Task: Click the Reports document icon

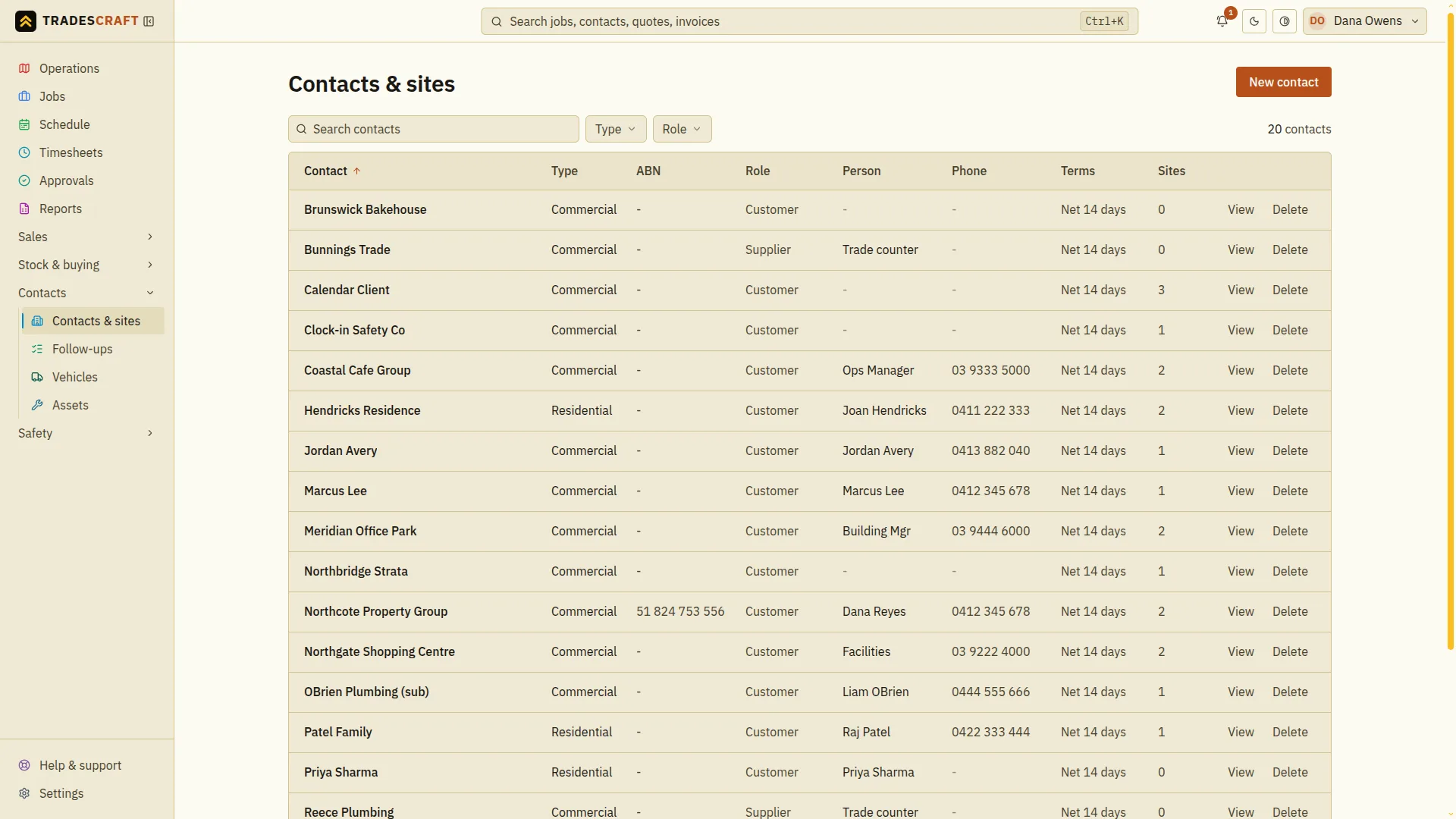Action: point(24,209)
